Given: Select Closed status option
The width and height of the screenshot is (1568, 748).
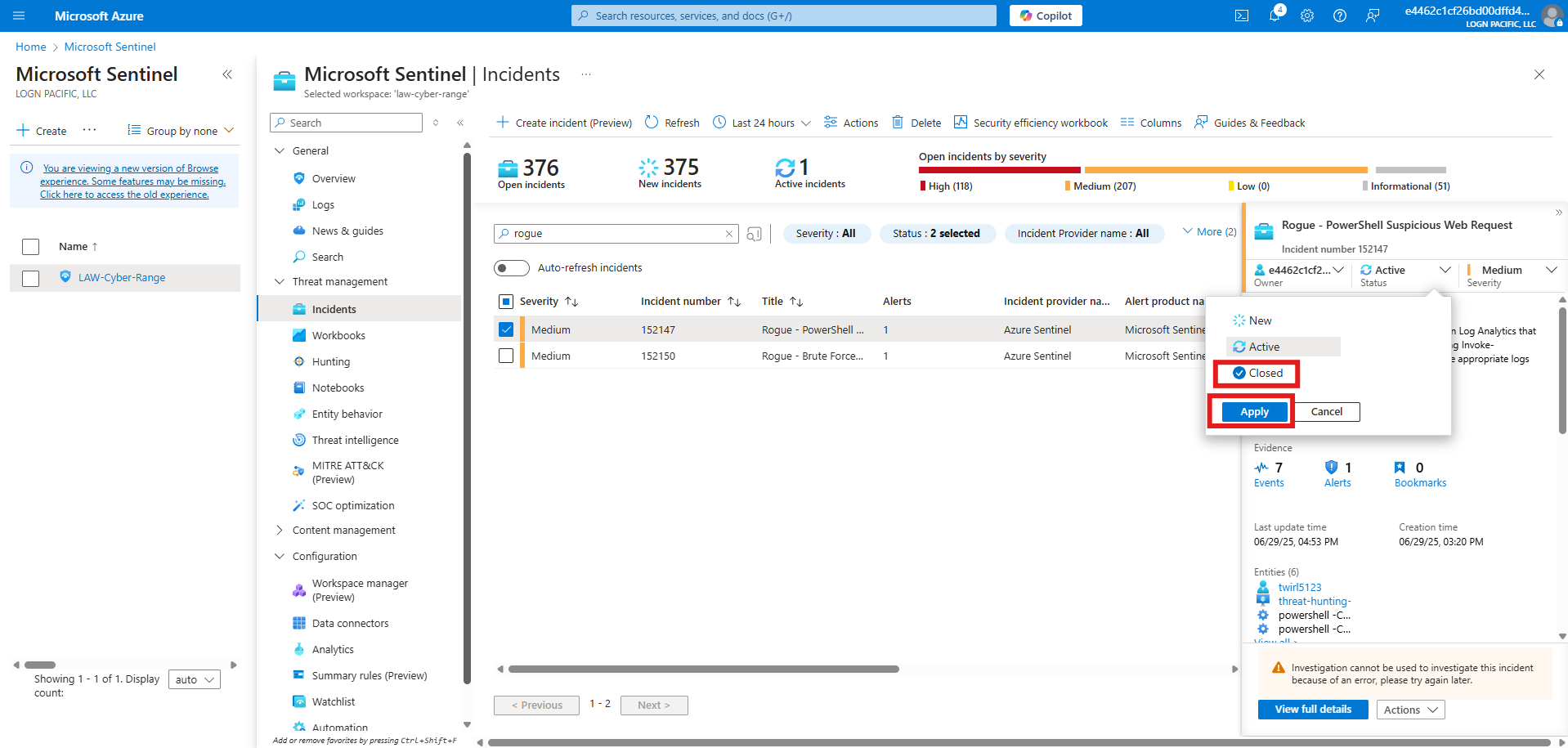Looking at the screenshot, I should click(1257, 373).
